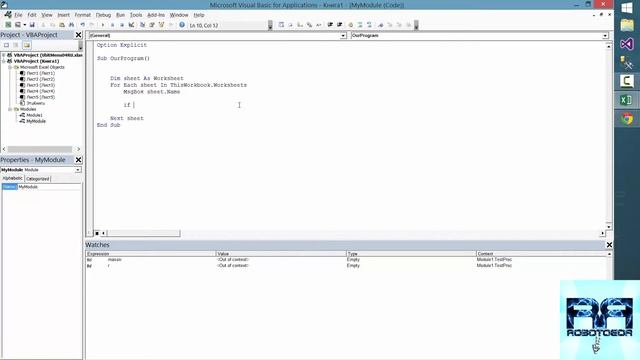This screenshot has height=360, width=640.
Task: Click the List Properties/Methods icon
Action: (281, 25)
